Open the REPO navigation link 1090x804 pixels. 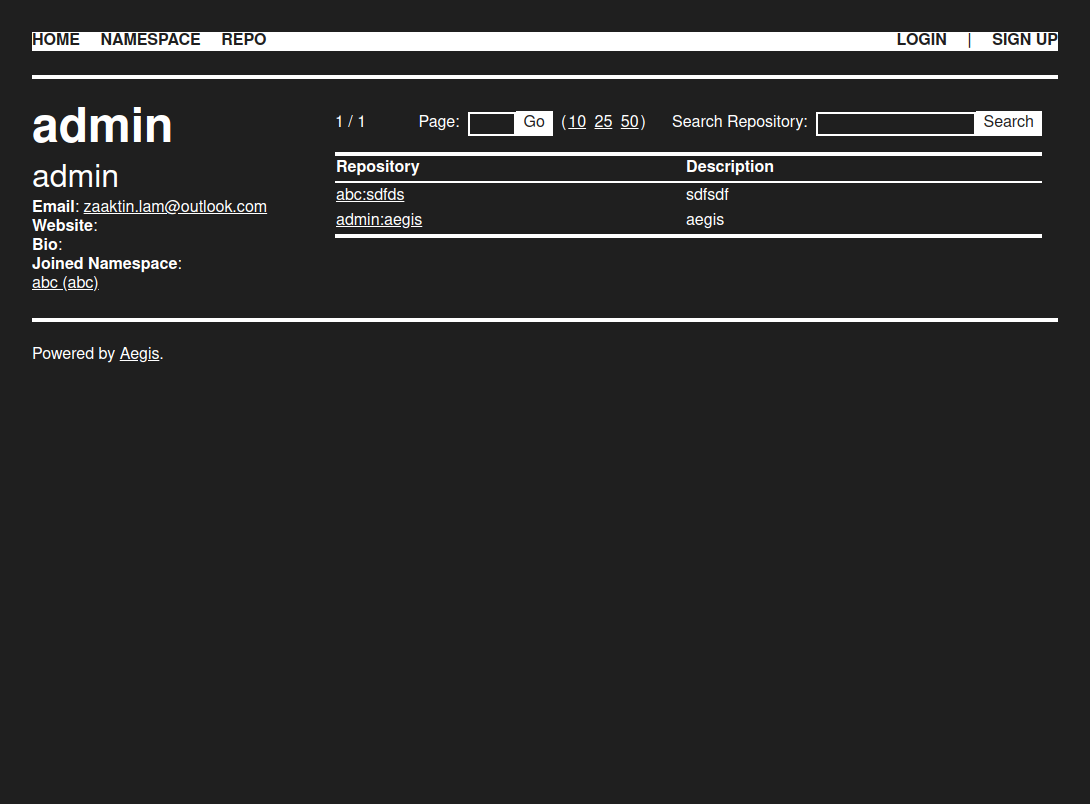[244, 40]
